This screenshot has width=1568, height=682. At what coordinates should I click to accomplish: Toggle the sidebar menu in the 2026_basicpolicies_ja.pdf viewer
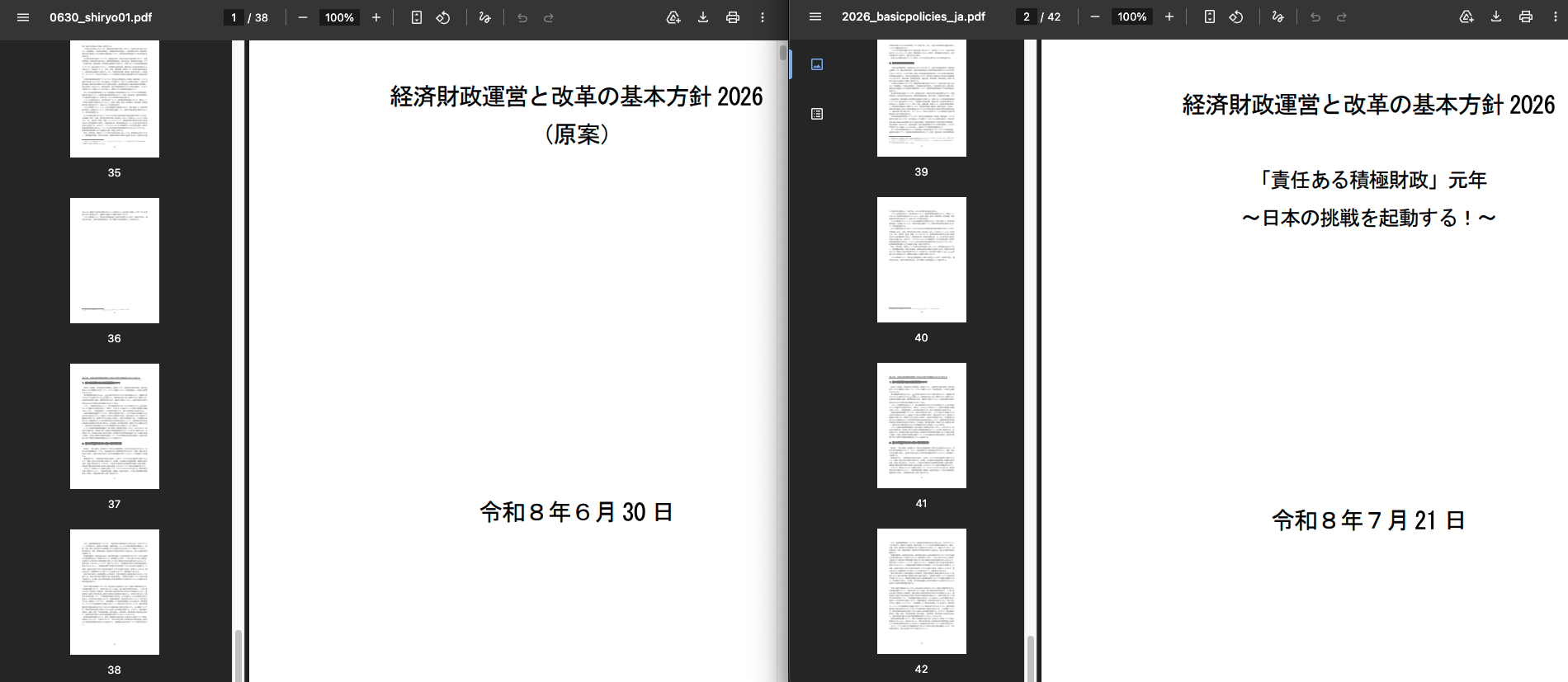coord(815,16)
